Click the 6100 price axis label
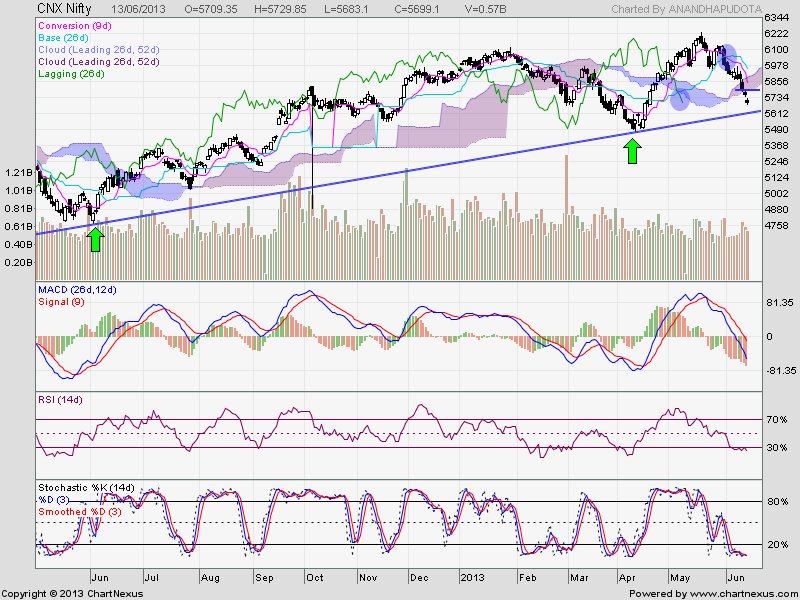 pos(776,49)
